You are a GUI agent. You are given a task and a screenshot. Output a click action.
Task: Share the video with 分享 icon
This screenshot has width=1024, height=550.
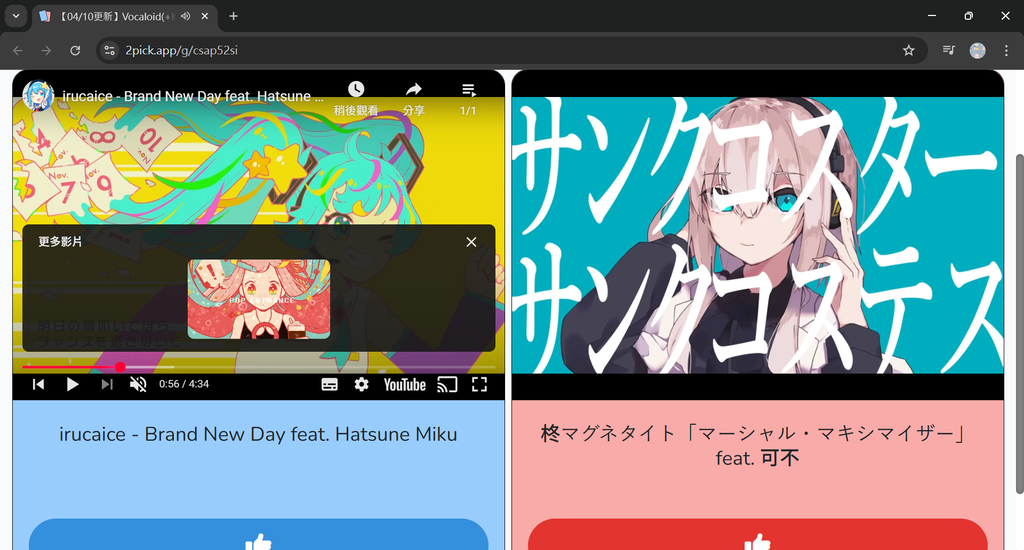click(414, 99)
